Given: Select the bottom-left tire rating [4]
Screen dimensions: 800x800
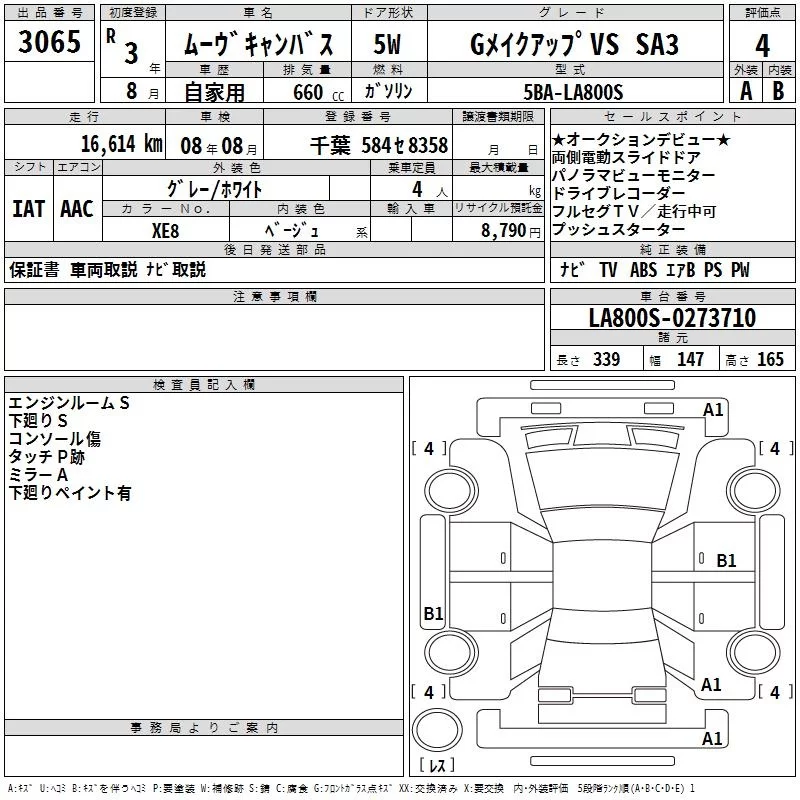Looking at the screenshot, I should 429,692.
